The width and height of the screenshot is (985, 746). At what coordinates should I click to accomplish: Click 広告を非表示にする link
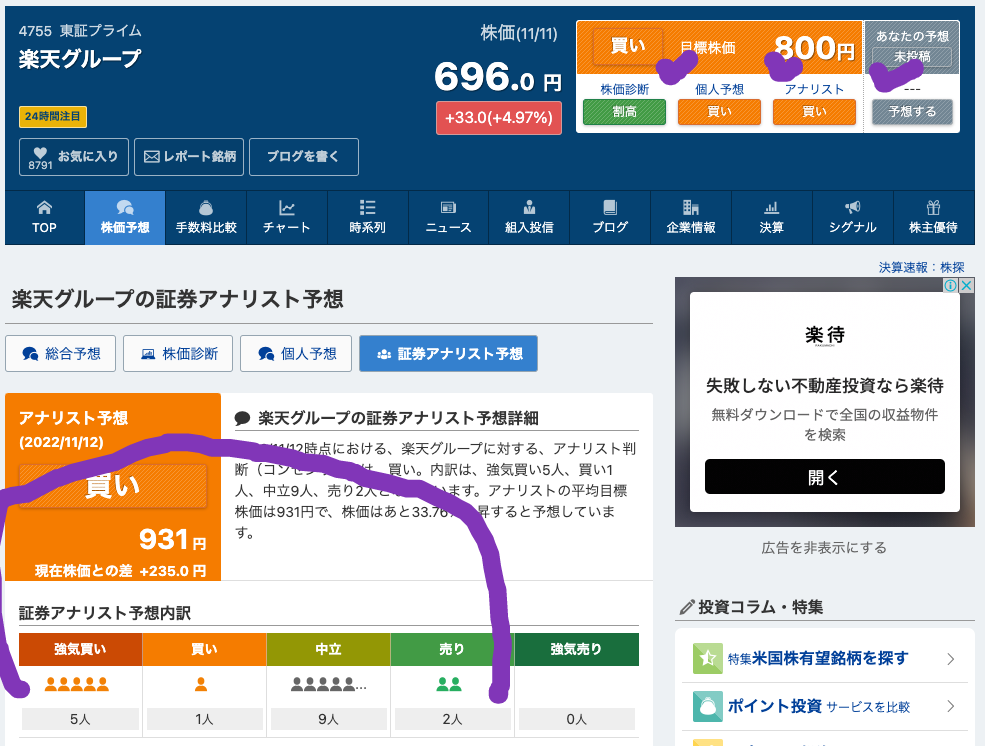[x=824, y=548]
